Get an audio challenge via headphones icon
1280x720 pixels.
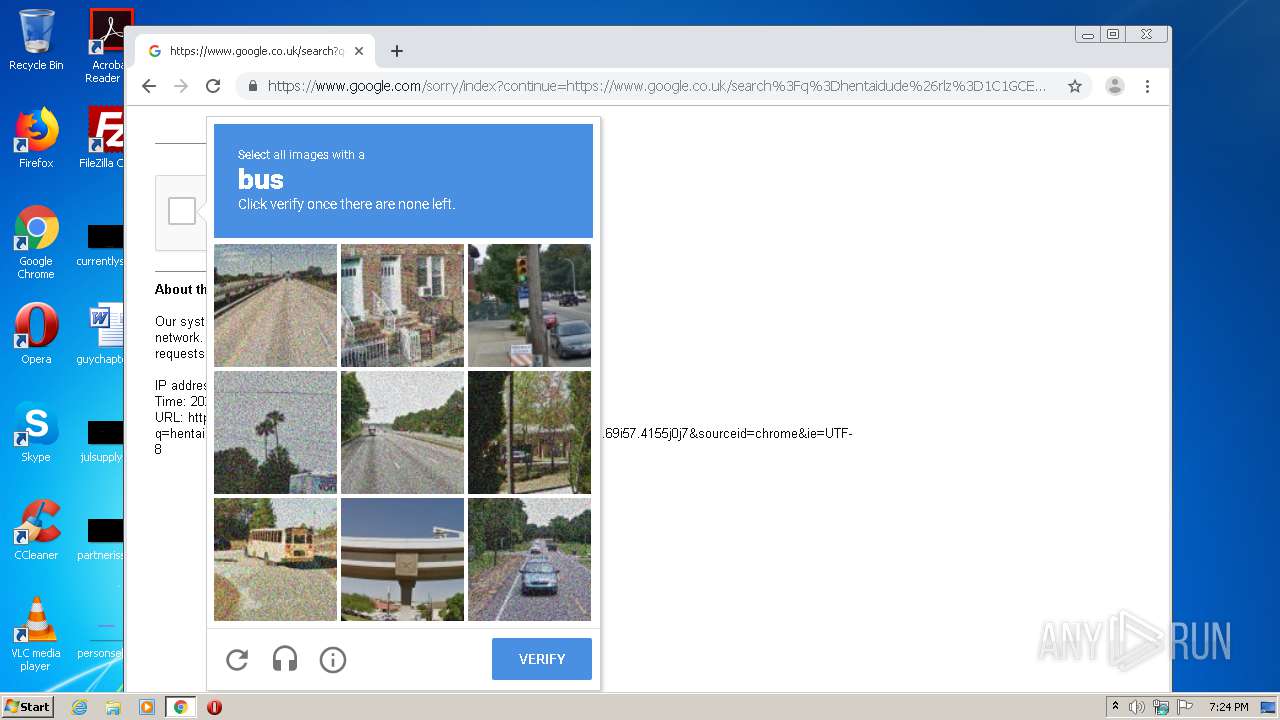click(x=285, y=660)
